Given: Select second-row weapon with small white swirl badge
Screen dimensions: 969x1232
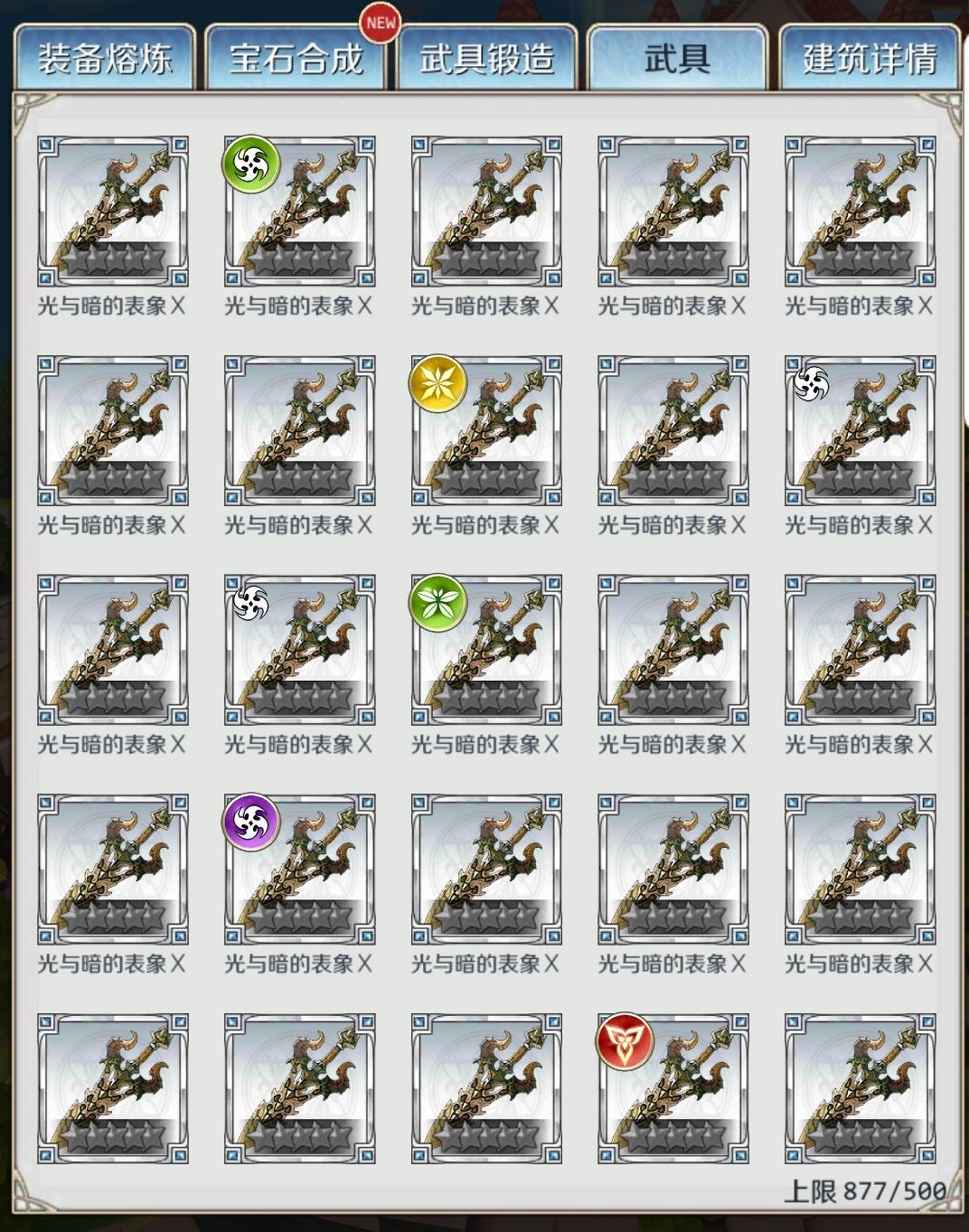Looking at the screenshot, I should (861, 431).
